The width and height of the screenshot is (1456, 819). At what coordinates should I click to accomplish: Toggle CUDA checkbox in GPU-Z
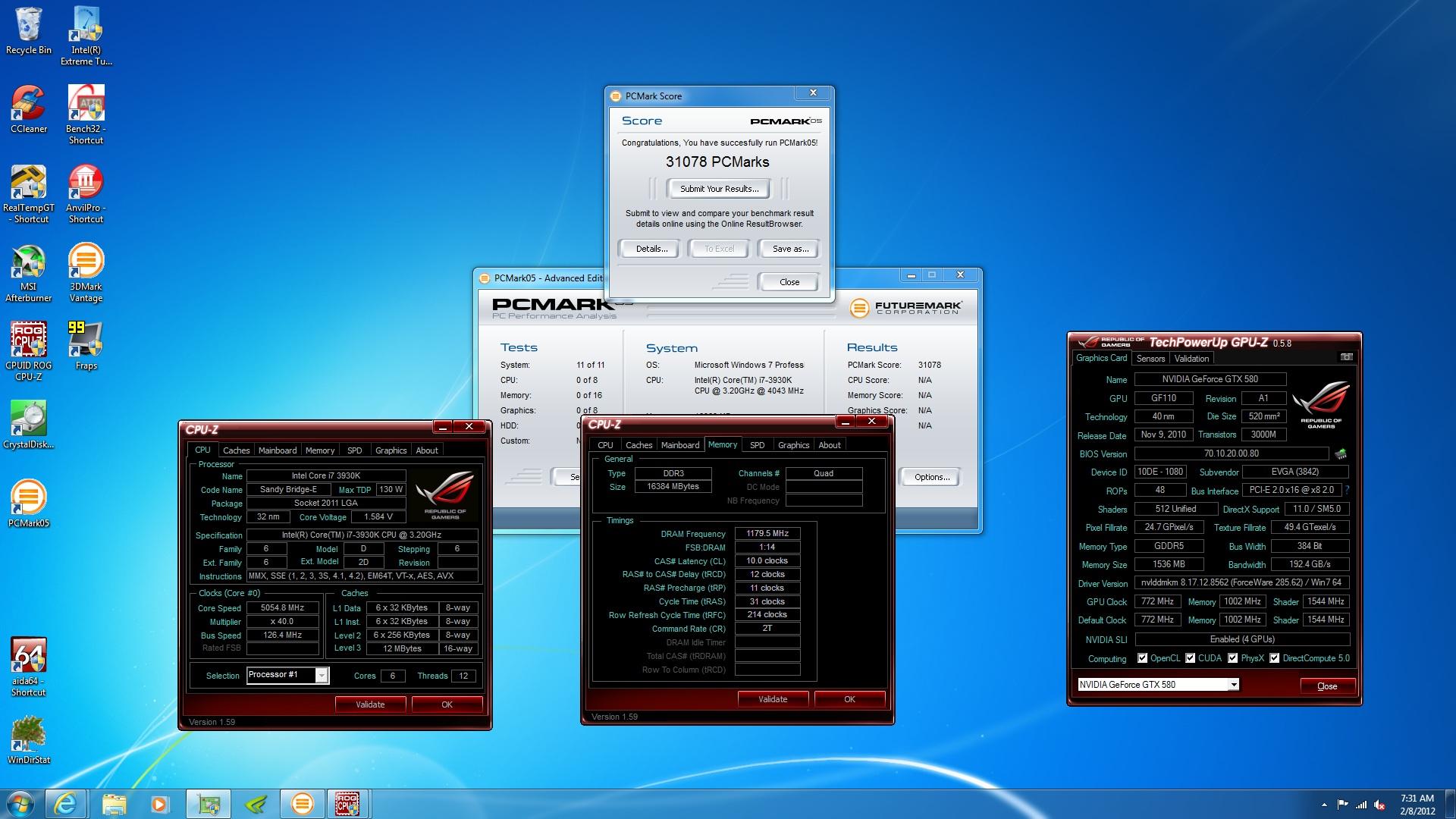(1190, 658)
